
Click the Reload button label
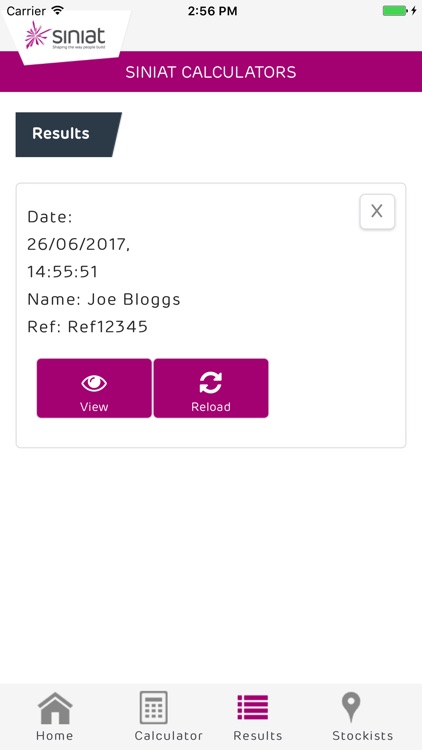pyautogui.click(x=211, y=407)
